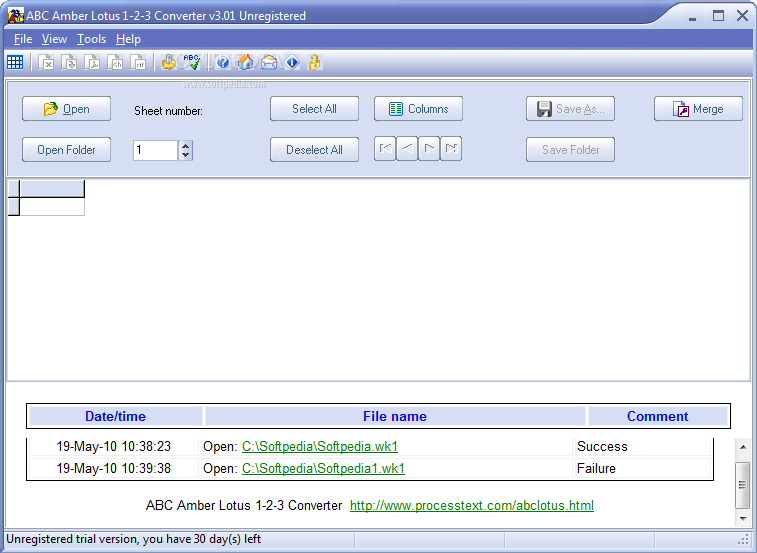Viewport: 757px width, 553px height.
Task: Click the yellow options tool icon
Action: (168, 62)
